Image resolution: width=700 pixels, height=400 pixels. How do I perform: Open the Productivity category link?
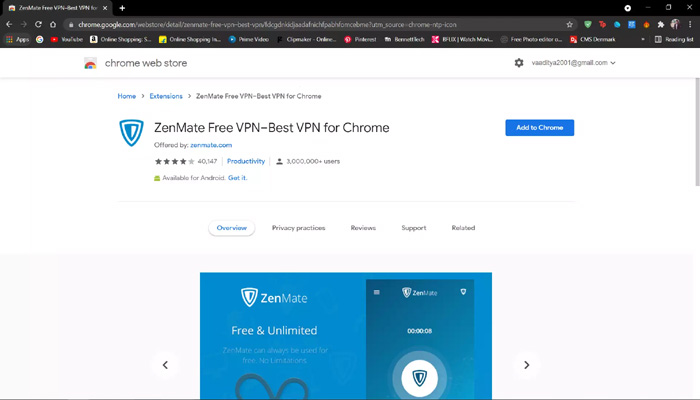[246, 161]
